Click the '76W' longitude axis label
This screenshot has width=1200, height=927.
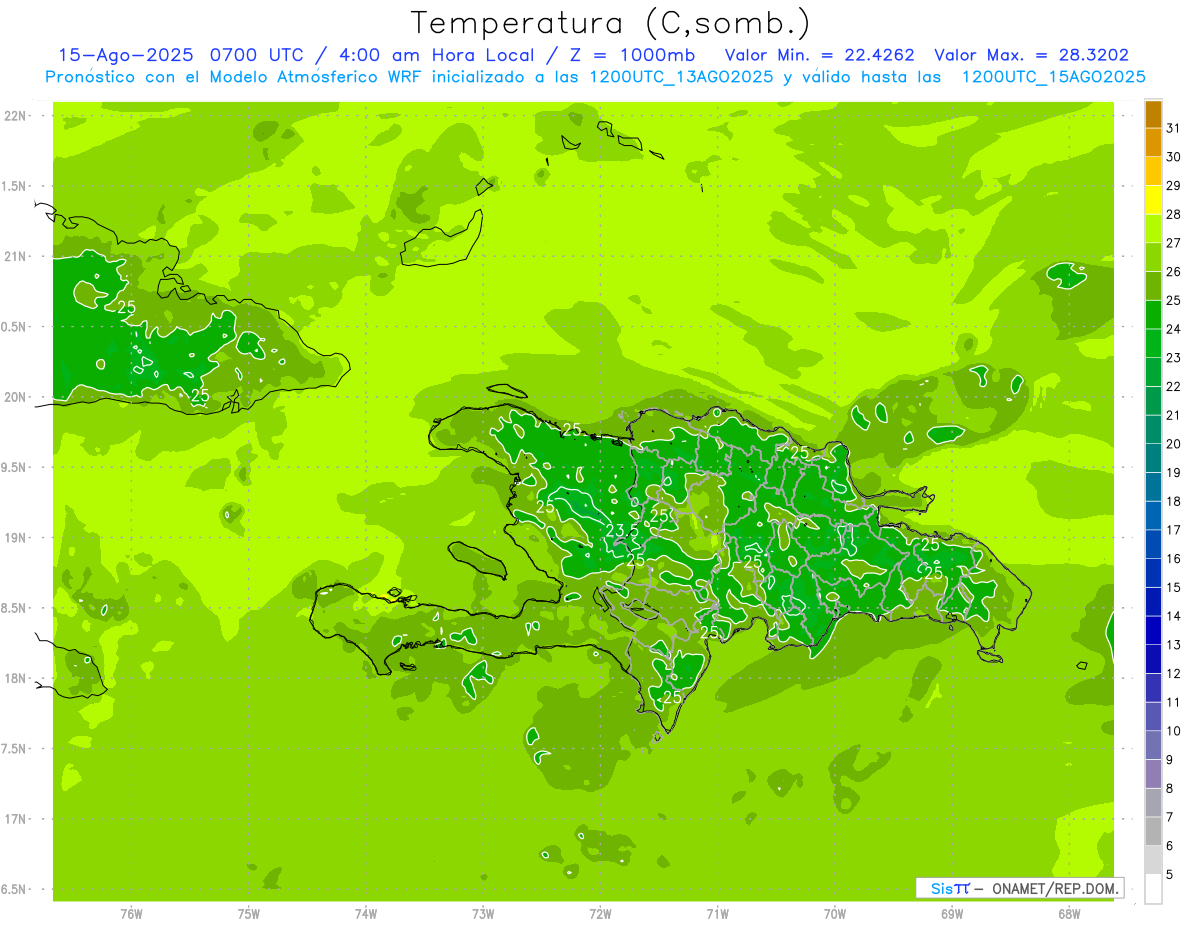131,914
